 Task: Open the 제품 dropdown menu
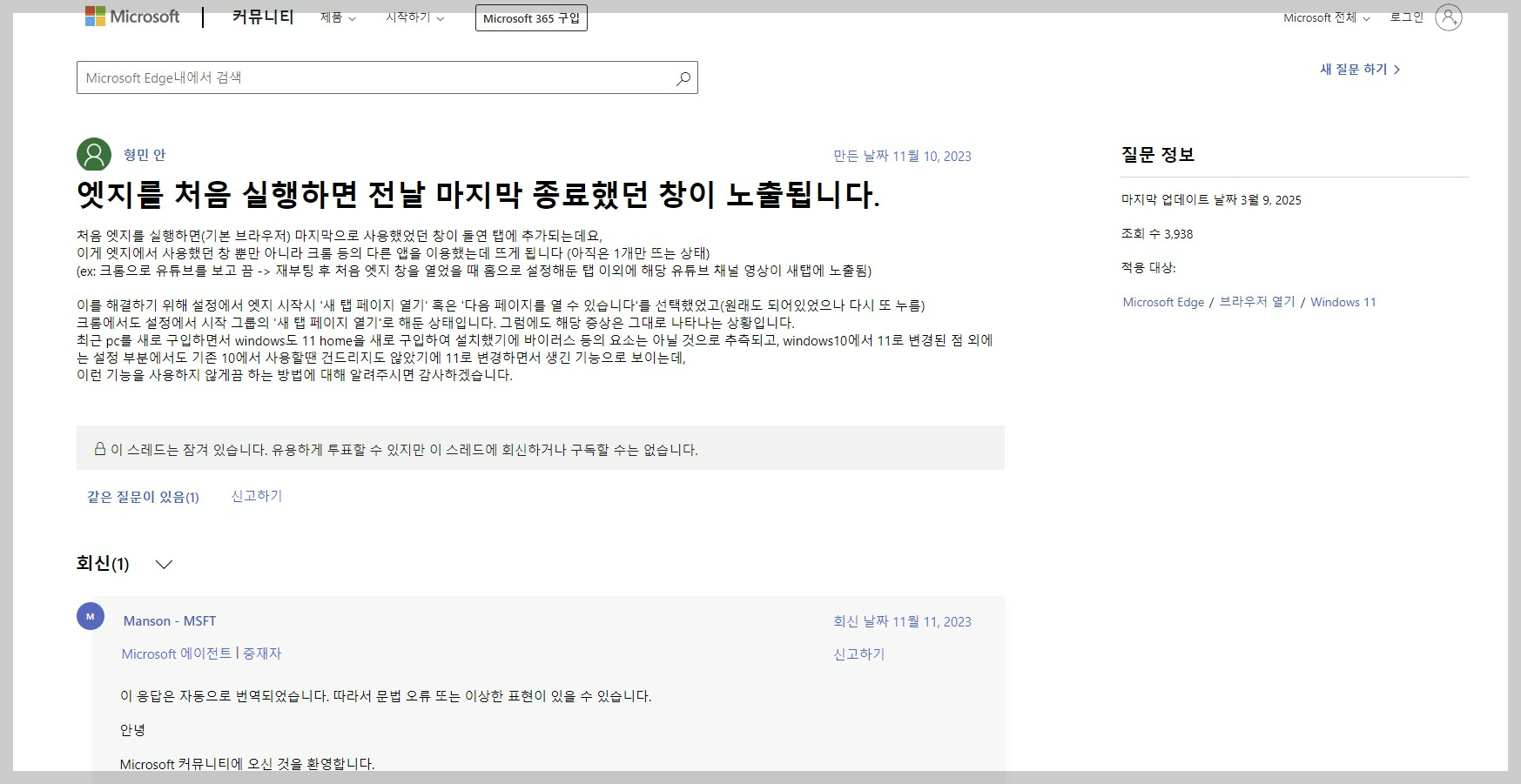pos(338,17)
